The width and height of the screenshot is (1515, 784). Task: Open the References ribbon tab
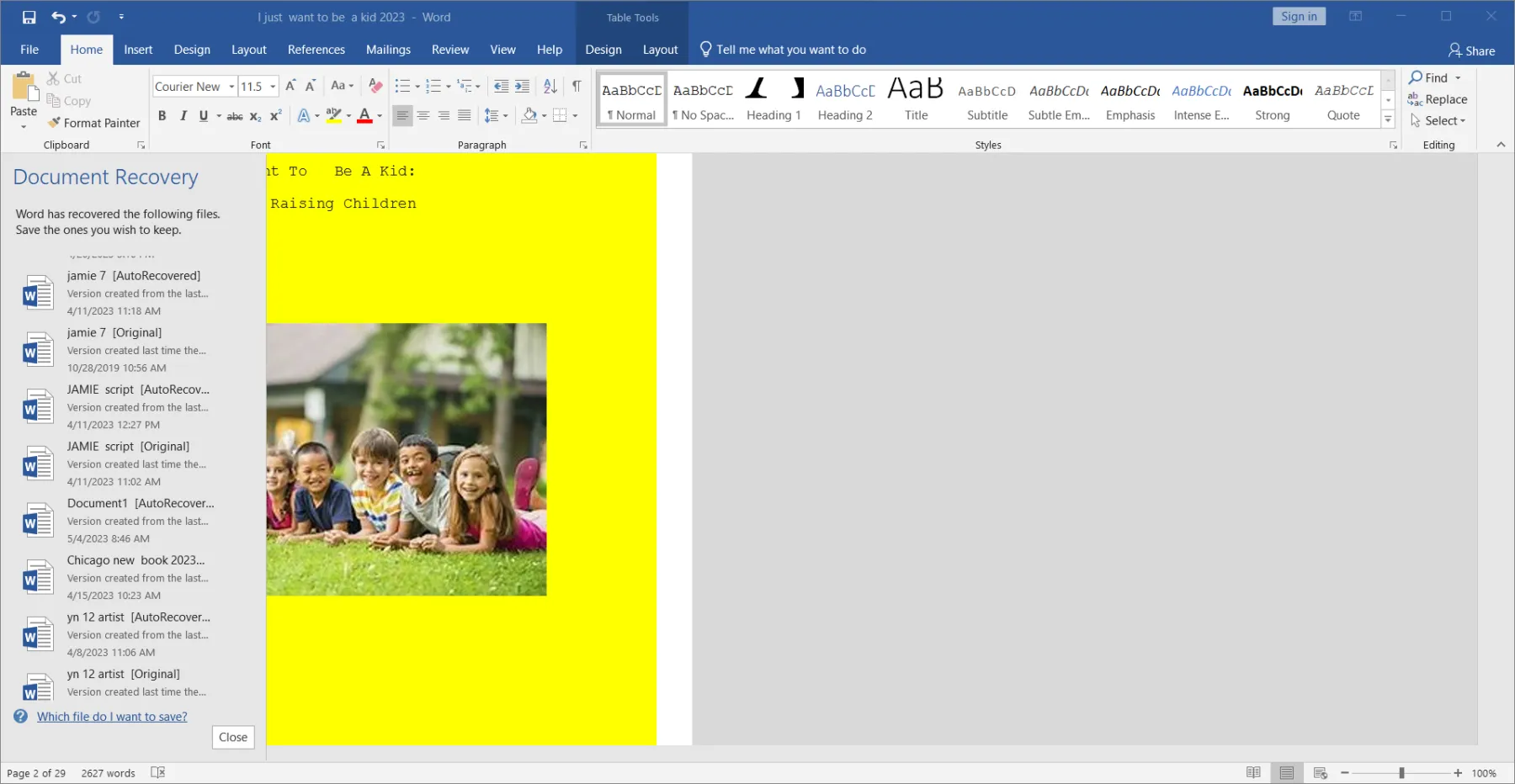pyautogui.click(x=316, y=50)
